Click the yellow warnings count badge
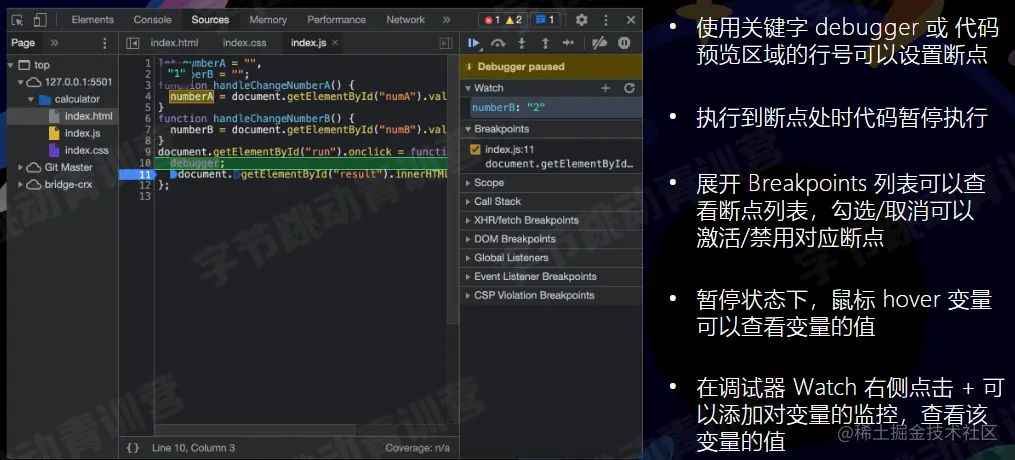Viewport: 1015px width, 460px height. [x=514, y=20]
